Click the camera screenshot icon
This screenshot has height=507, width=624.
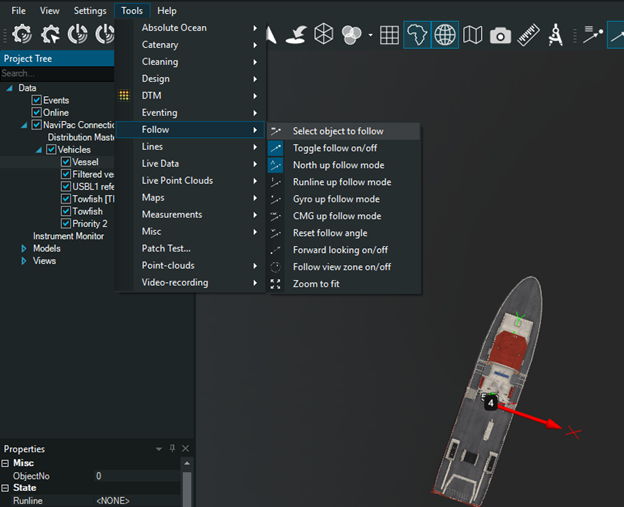point(500,35)
